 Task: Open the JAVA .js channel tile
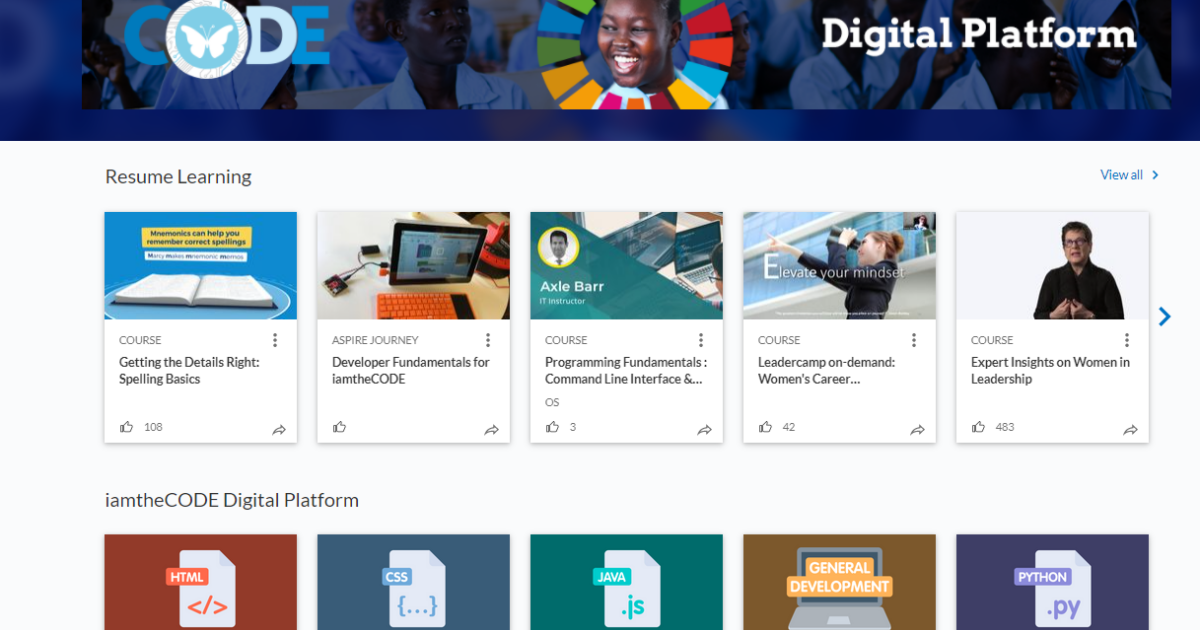627,582
